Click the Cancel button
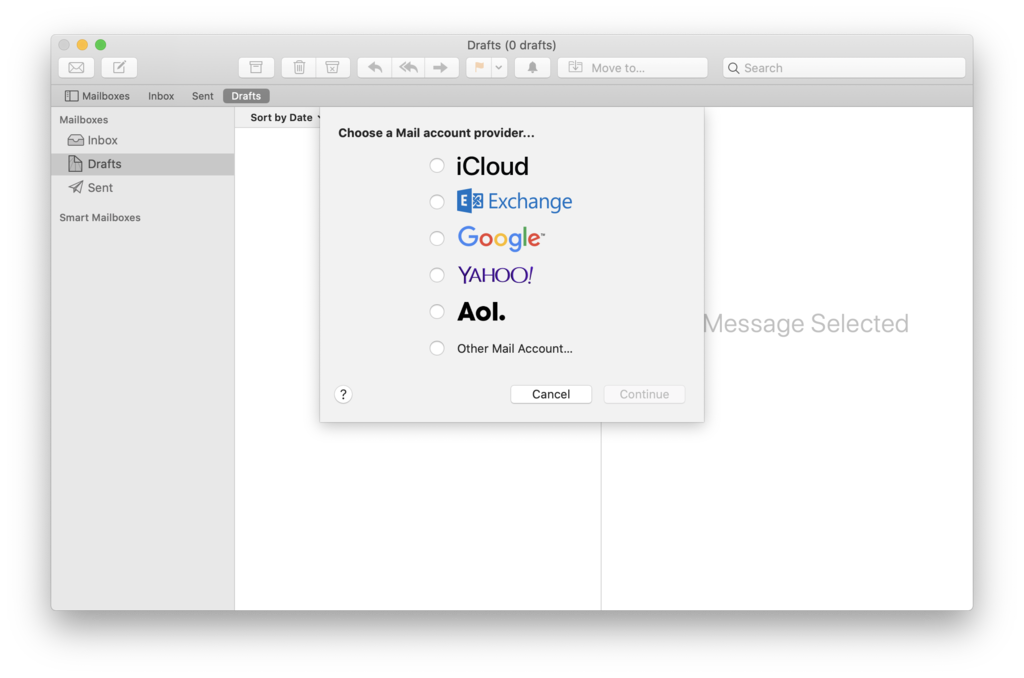This screenshot has width=1024, height=678. [551, 395]
